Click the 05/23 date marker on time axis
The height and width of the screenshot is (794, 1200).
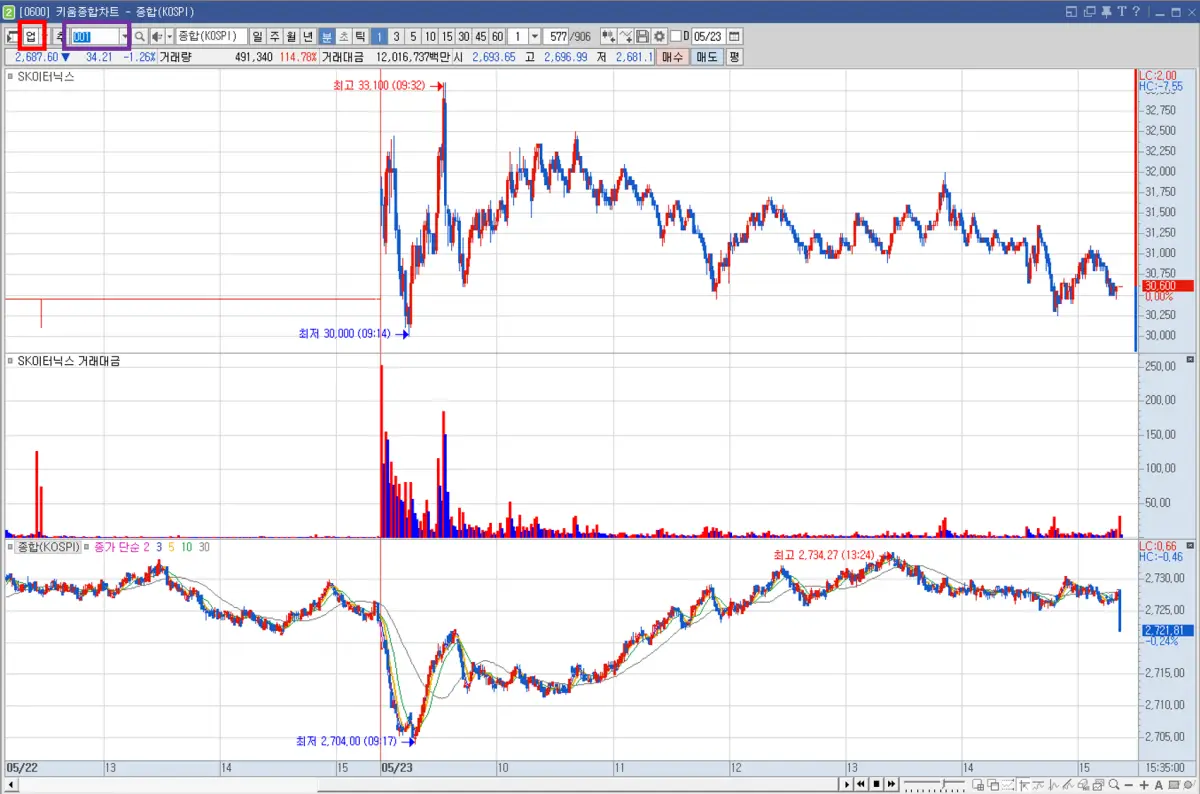(x=397, y=767)
